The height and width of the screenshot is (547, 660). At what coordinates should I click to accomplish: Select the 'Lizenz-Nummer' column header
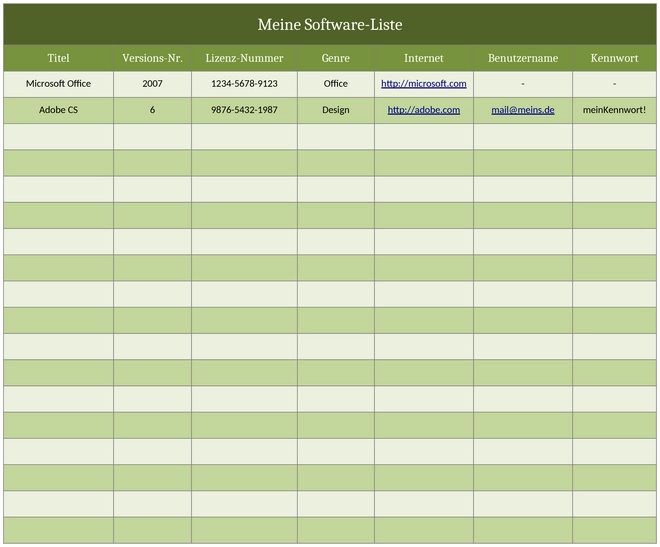[244, 58]
